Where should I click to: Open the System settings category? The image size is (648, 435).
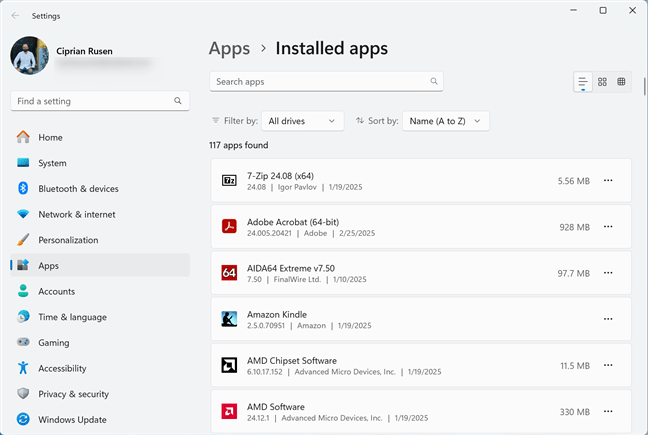[100, 163]
